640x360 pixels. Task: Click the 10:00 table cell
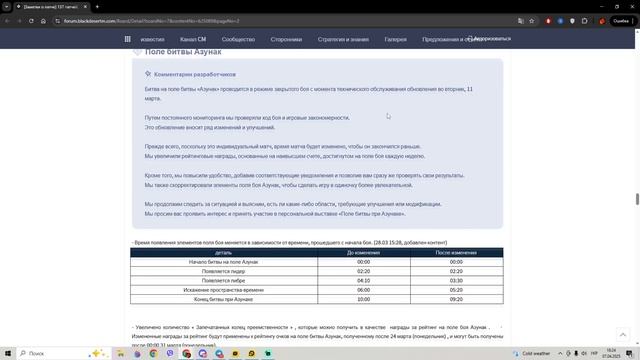(363, 300)
